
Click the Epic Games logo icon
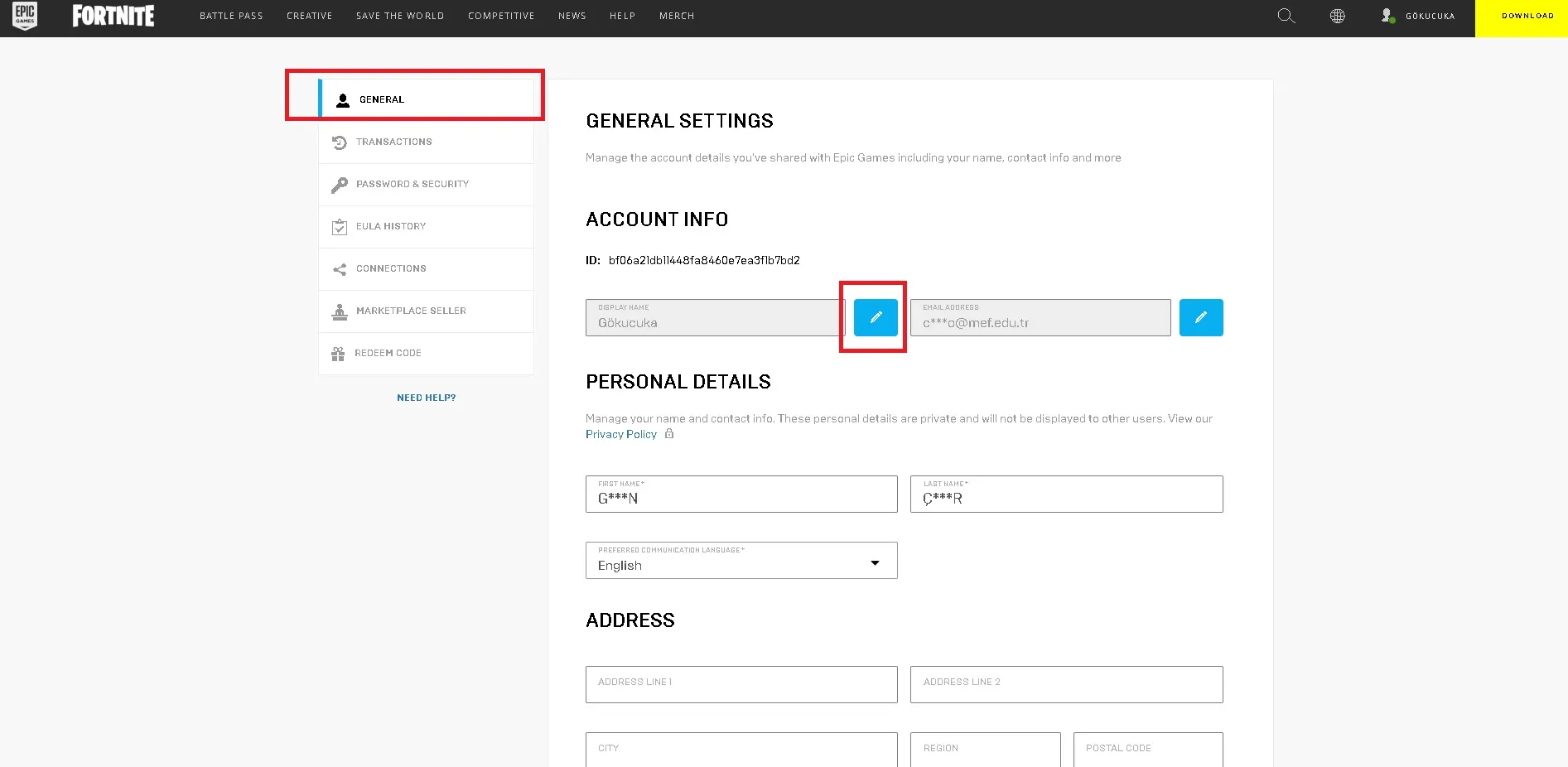click(x=25, y=16)
